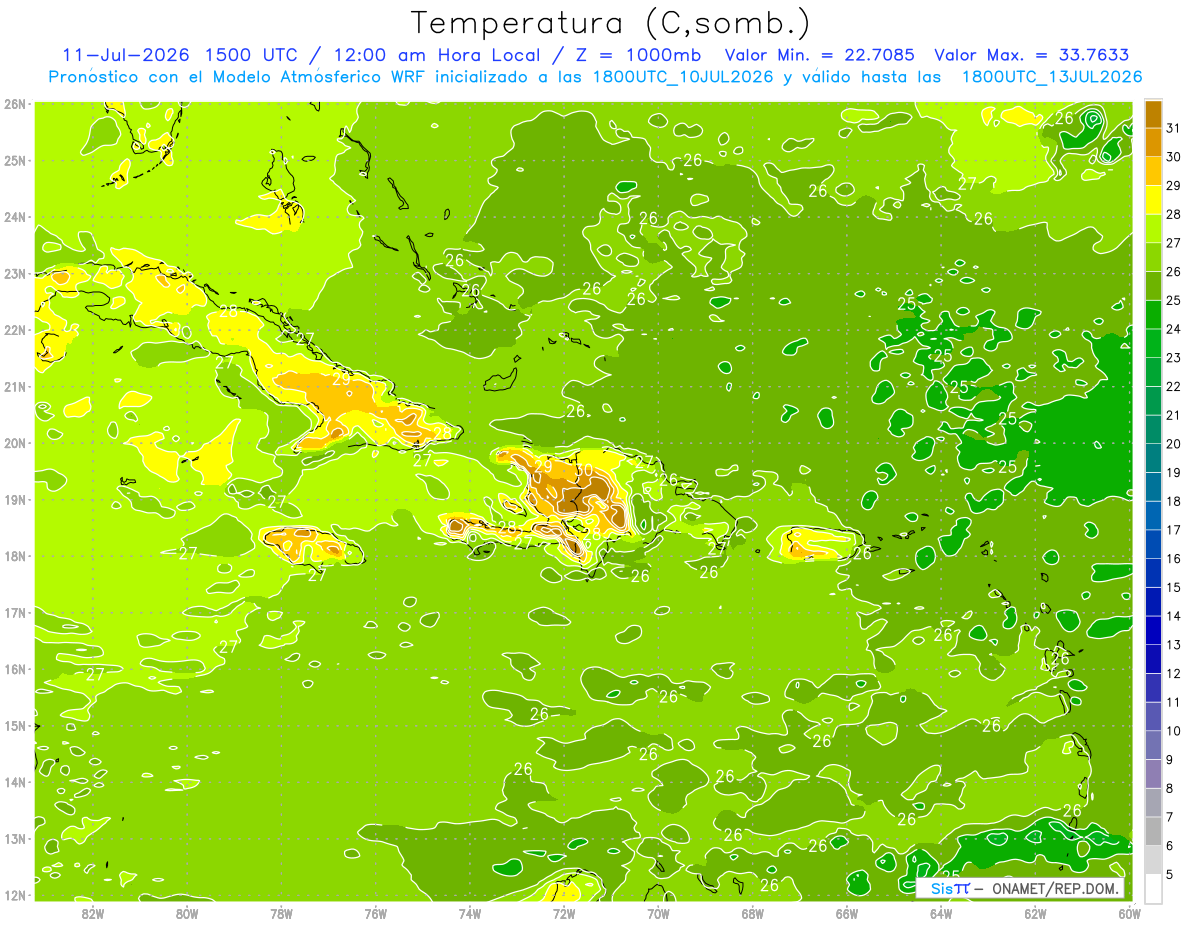Viewport: 1200px width, 927px height.
Task: Click the legend value 18
Action: [x=1173, y=501]
